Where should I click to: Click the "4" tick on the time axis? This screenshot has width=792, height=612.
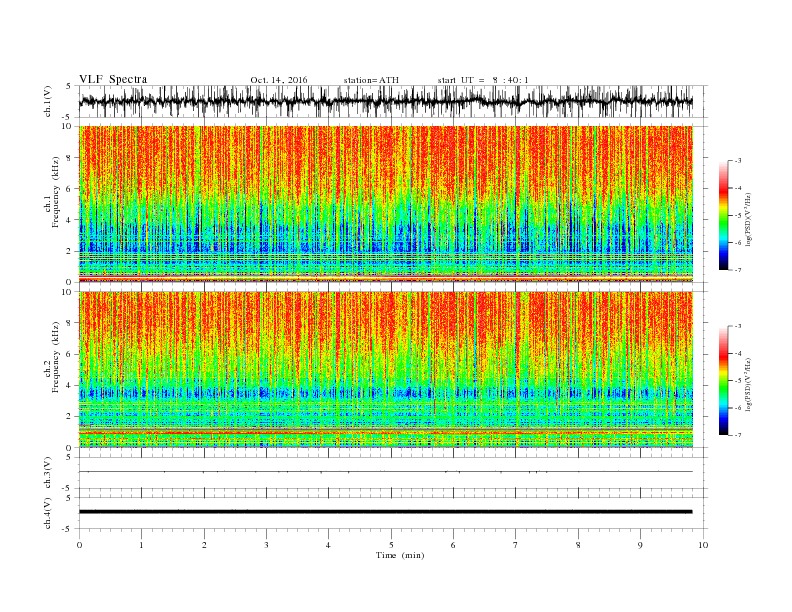(x=328, y=545)
